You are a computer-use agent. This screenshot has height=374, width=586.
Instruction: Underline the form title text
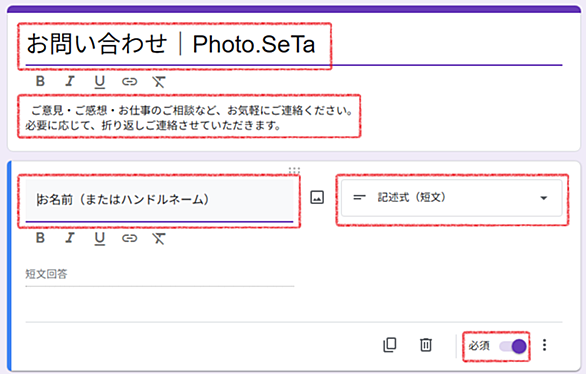pos(99,82)
